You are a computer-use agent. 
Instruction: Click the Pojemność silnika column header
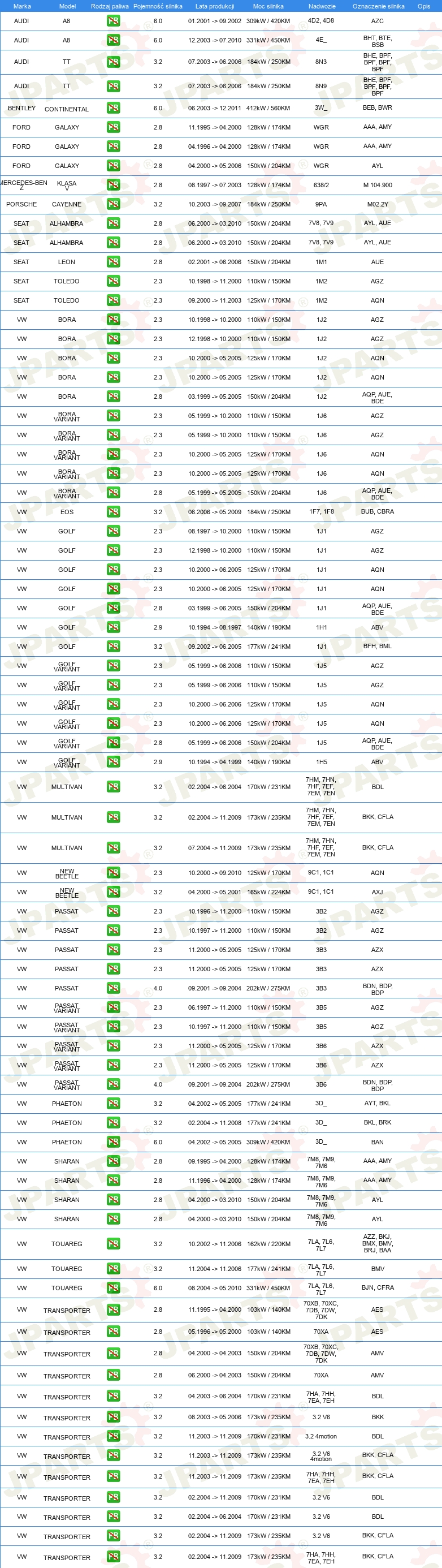158,6
